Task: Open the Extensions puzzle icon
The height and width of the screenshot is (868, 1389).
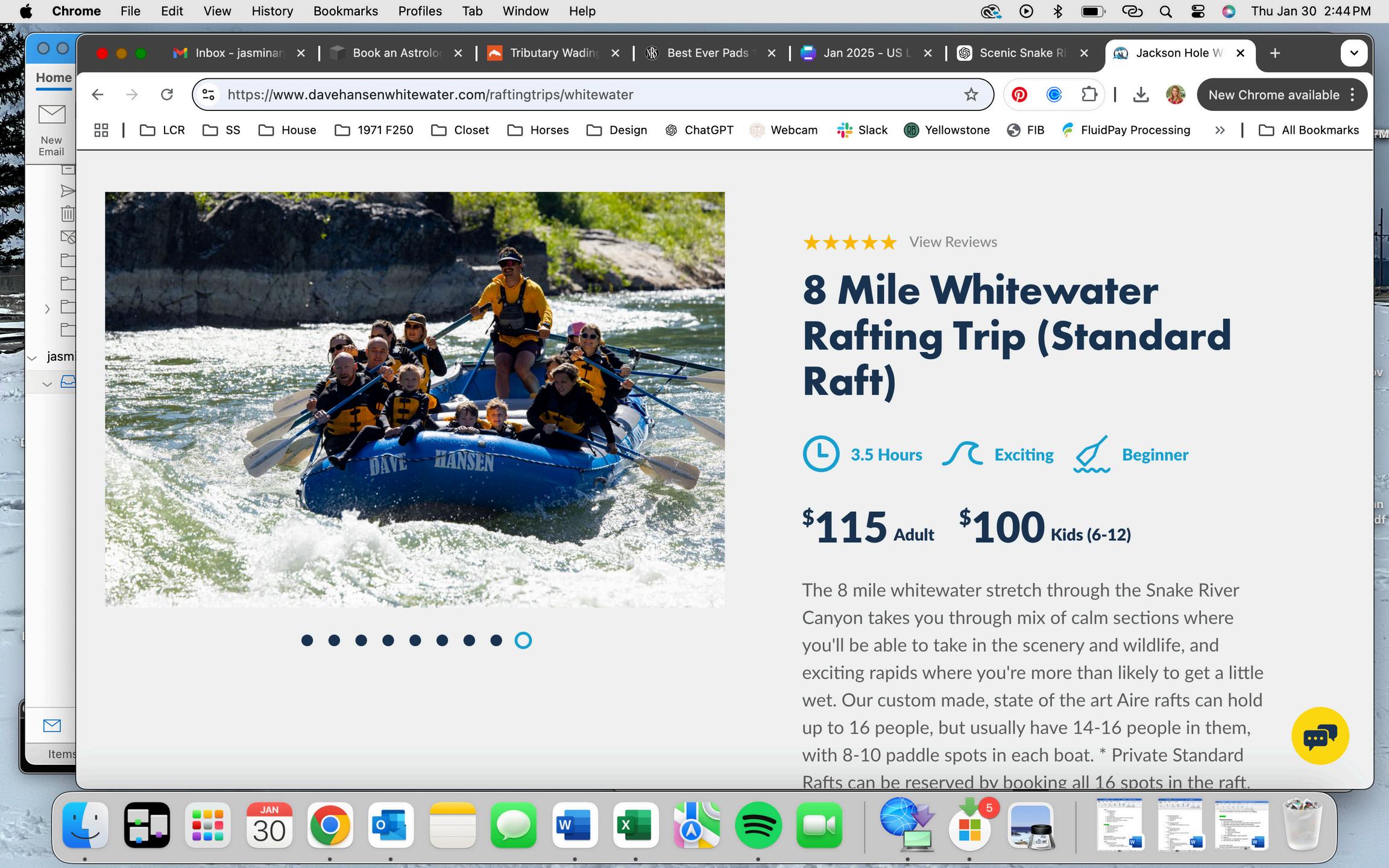Action: tap(1089, 95)
